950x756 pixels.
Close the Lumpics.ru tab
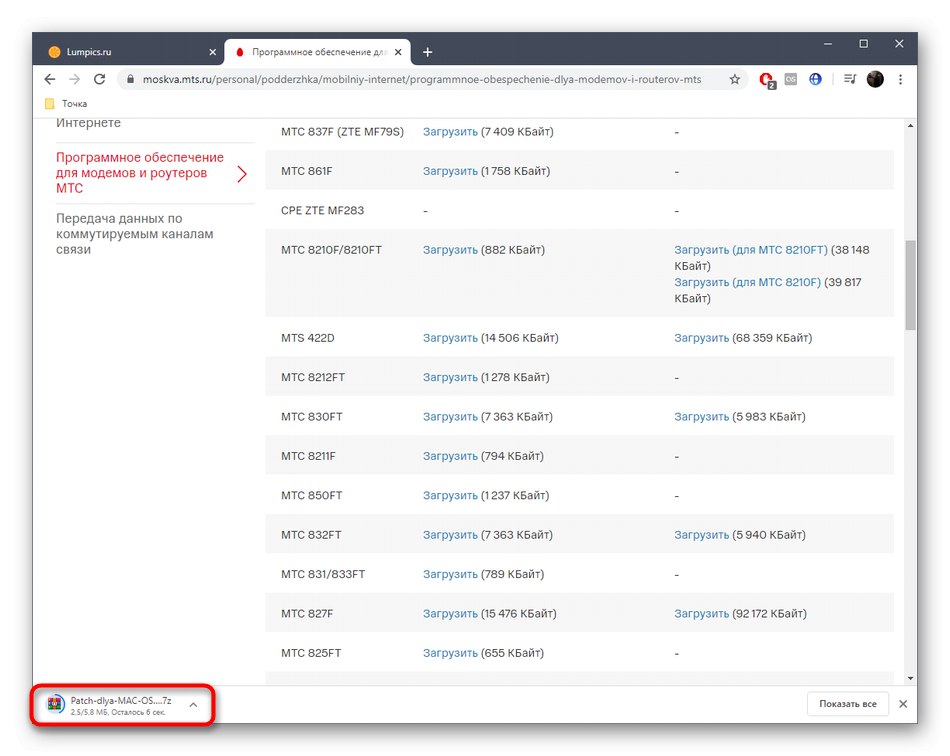click(213, 52)
